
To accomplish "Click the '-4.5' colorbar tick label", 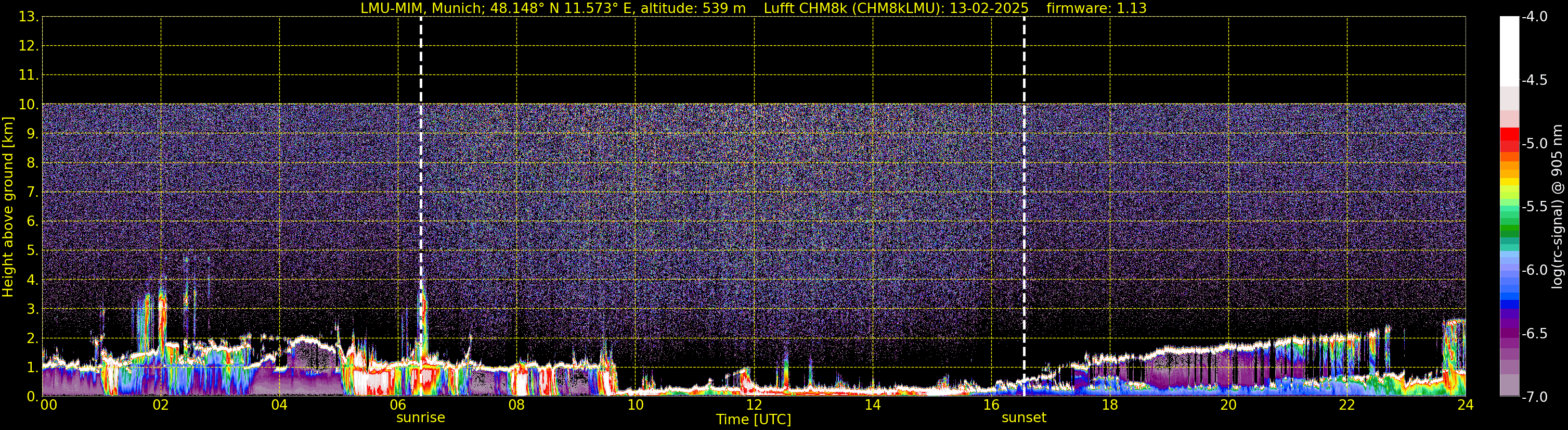I will point(1534,80).
